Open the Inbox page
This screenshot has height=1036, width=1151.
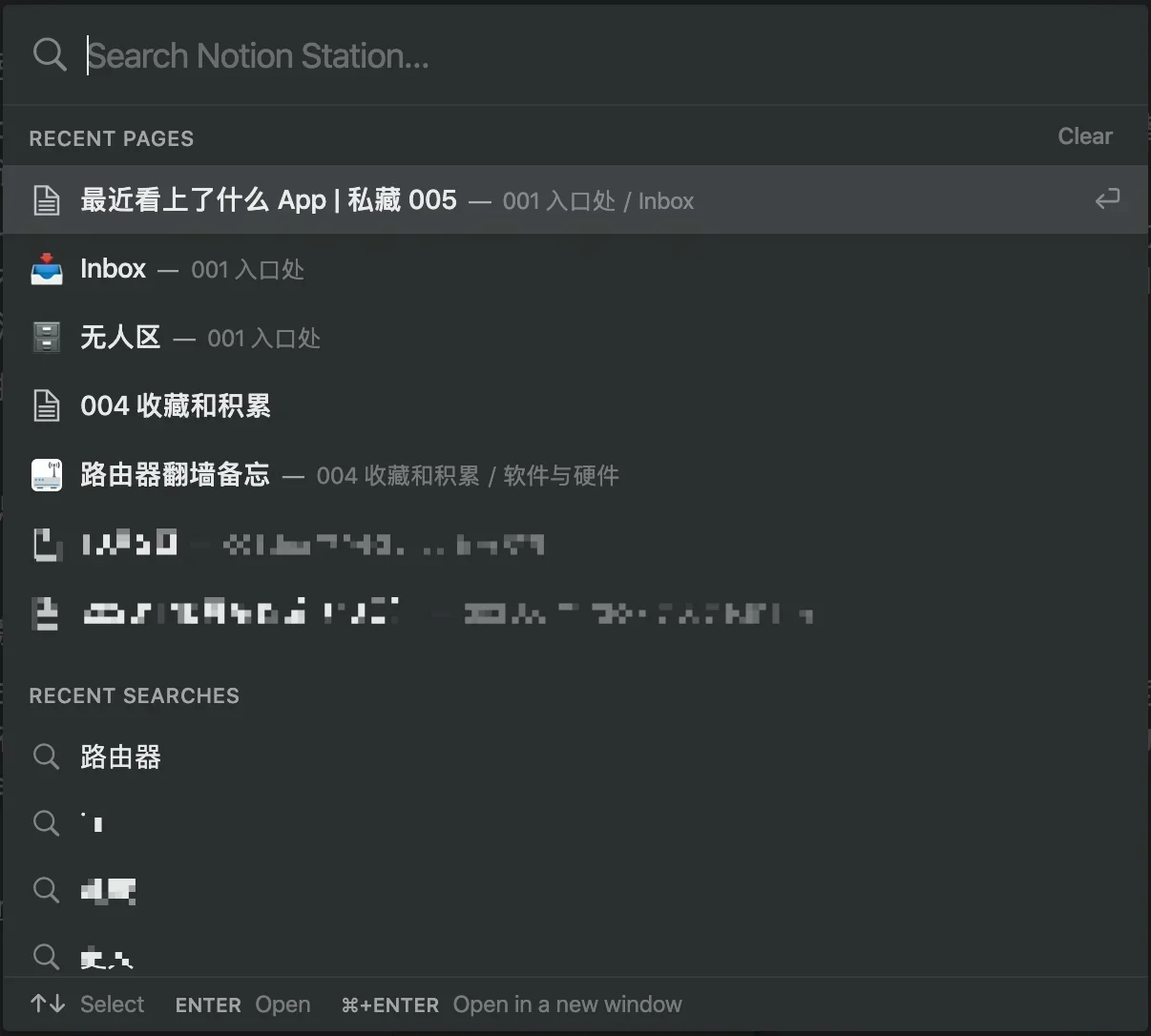[x=113, y=268]
